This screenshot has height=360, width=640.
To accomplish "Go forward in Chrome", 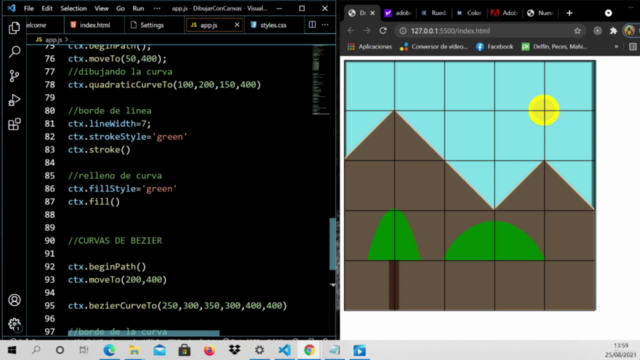I will [367, 31].
